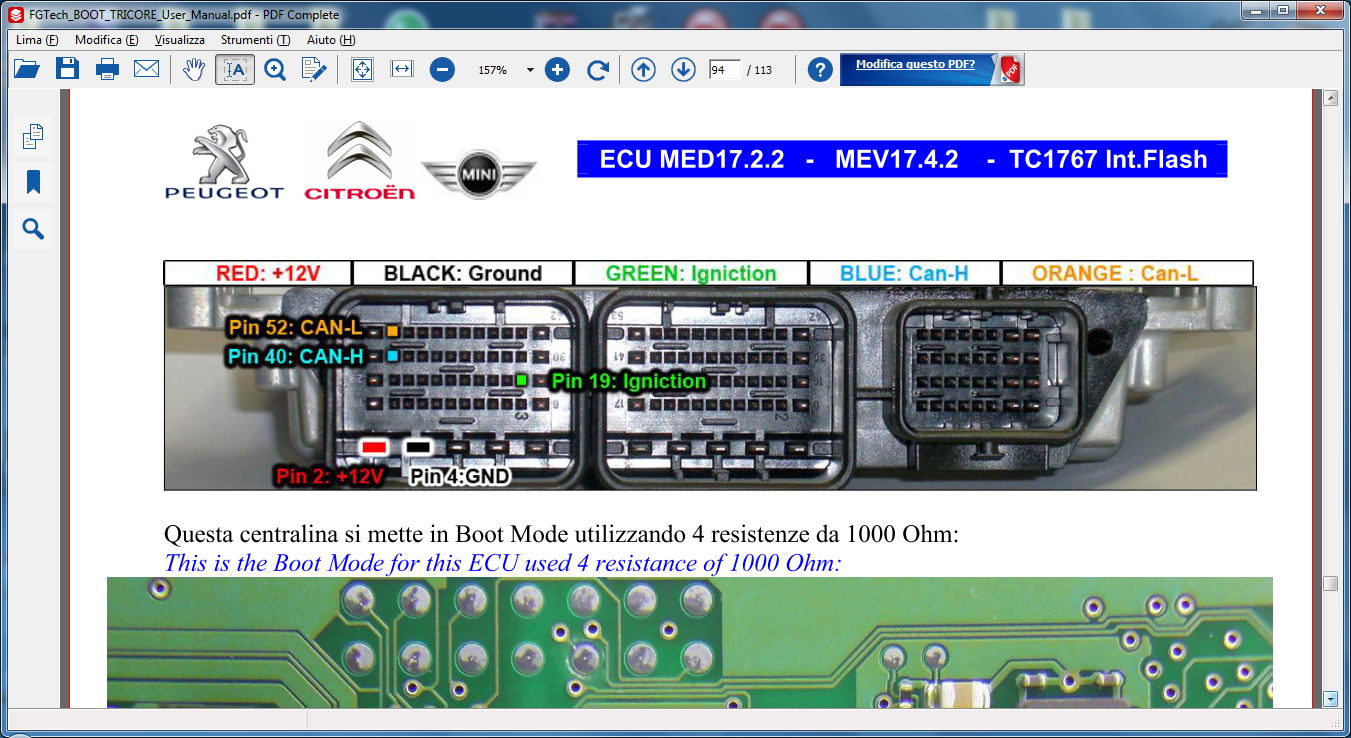Viewport: 1351px width, 738px height.
Task: Zoom in with the plus button
Action: (x=557, y=70)
